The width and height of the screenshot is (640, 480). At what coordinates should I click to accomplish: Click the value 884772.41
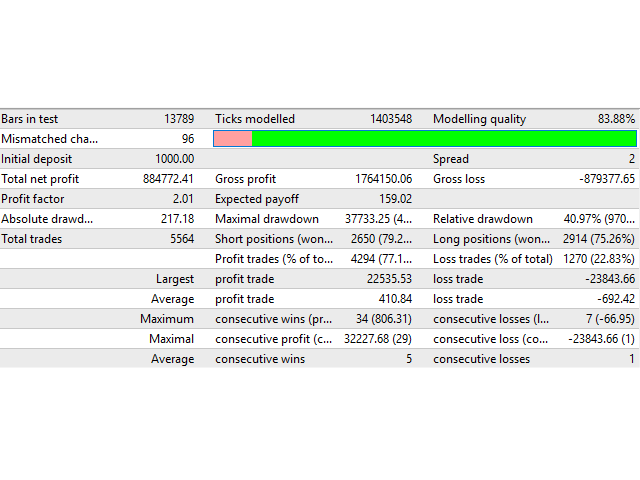coord(168,179)
